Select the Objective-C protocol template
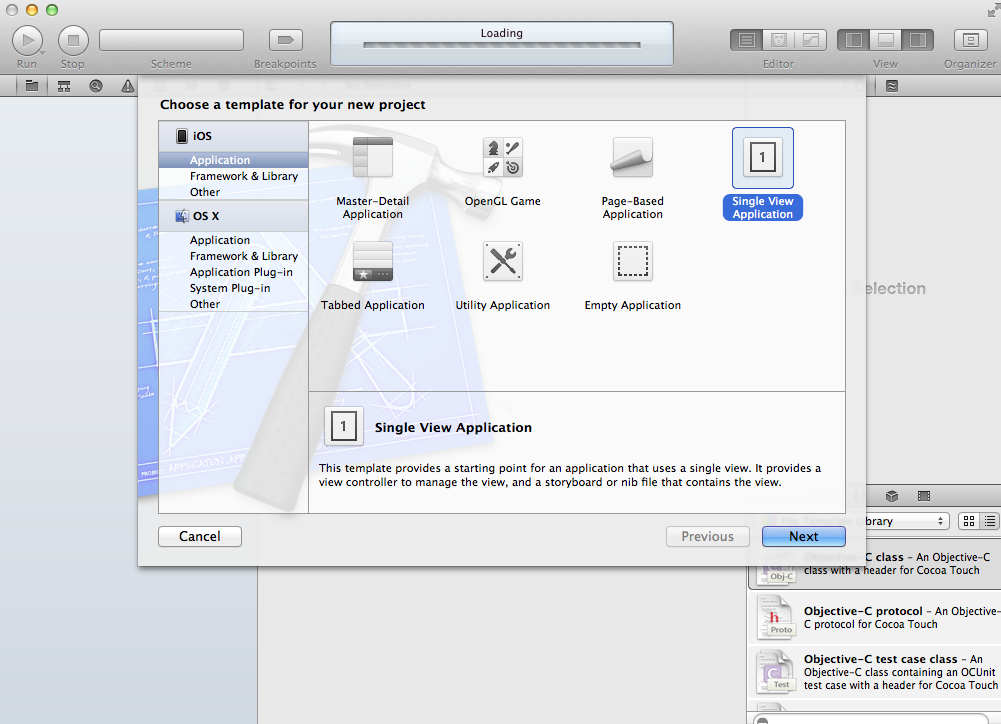 (x=875, y=617)
